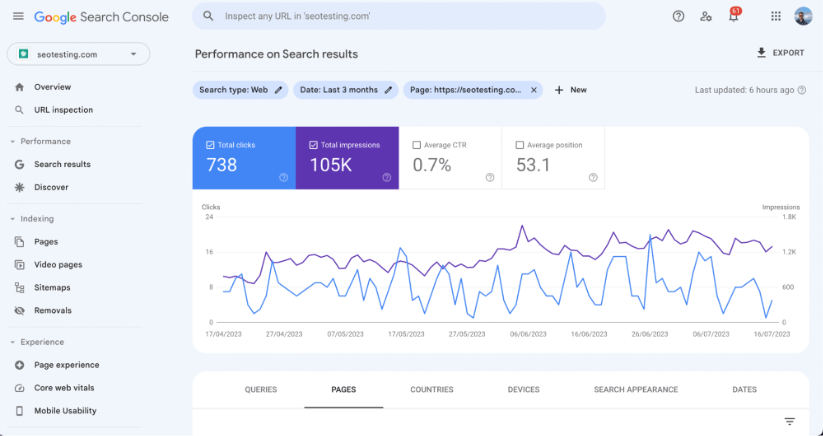Screen dimensions: 823x436
Task: Focus the Inspect any URL field
Action: point(399,16)
